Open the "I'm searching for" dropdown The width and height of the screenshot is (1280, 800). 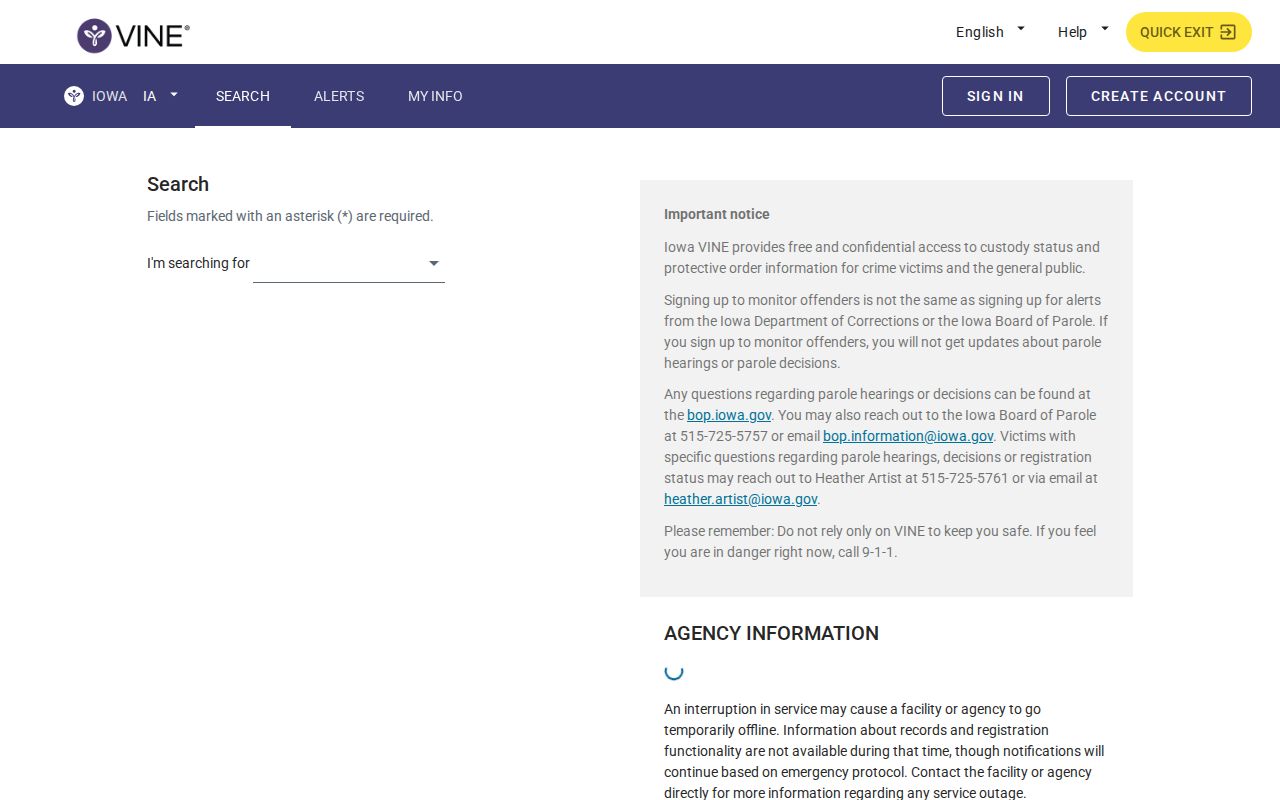(349, 264)
